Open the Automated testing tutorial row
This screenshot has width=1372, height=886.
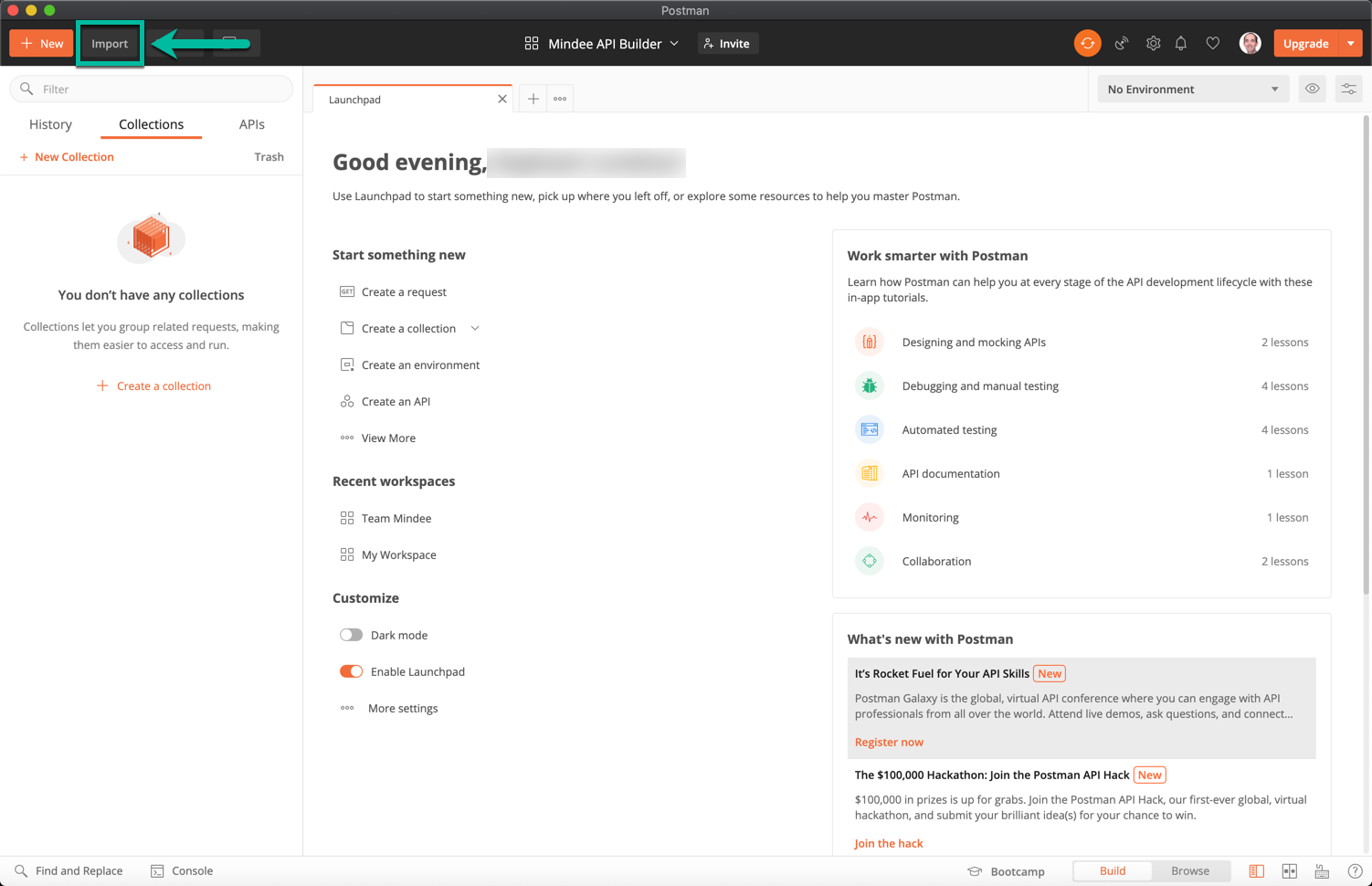(x=1082, y=429)
